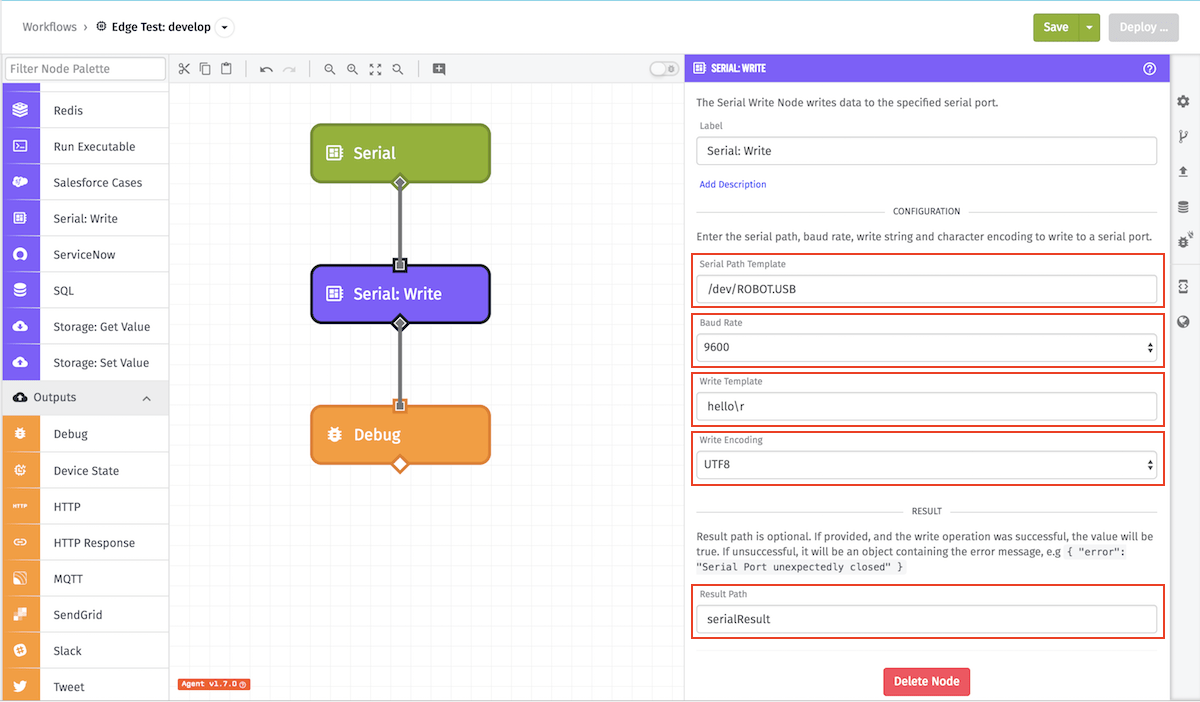
Task: Add a comment note to canvas
Action: (439, 69)
